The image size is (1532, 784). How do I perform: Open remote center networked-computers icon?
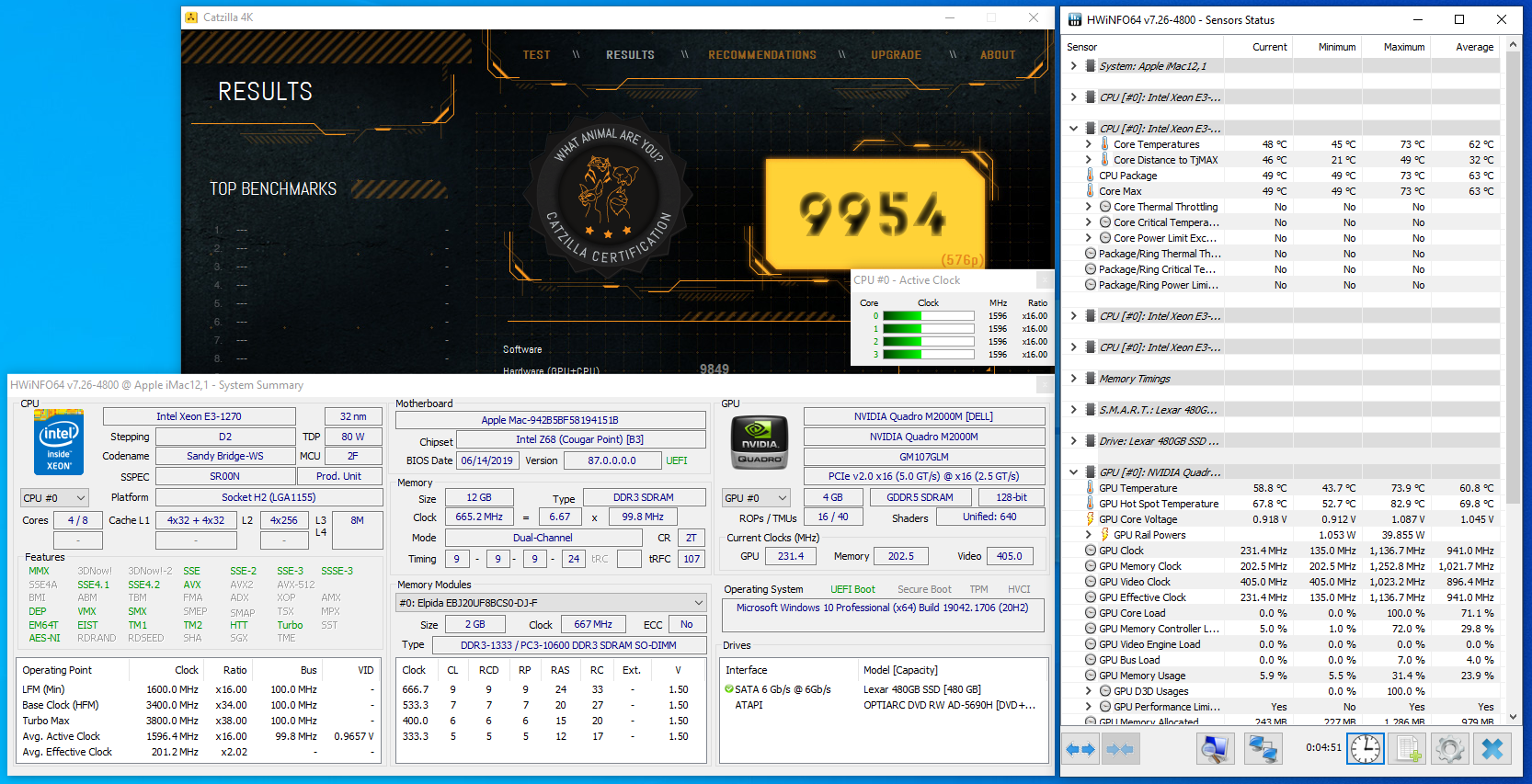(1263, 749)
